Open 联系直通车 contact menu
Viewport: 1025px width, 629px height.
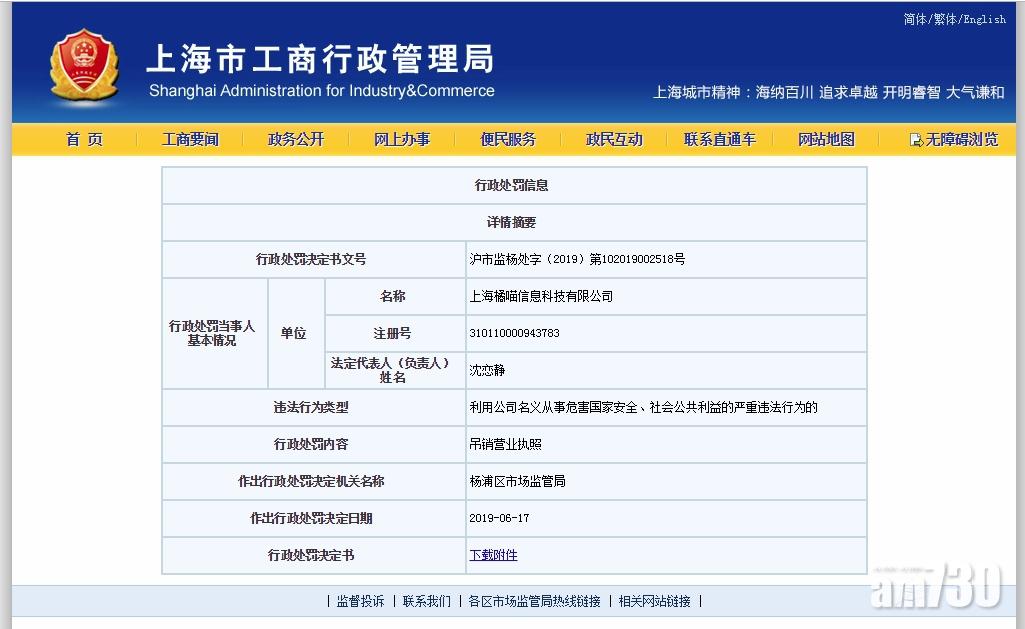(720, 140)
